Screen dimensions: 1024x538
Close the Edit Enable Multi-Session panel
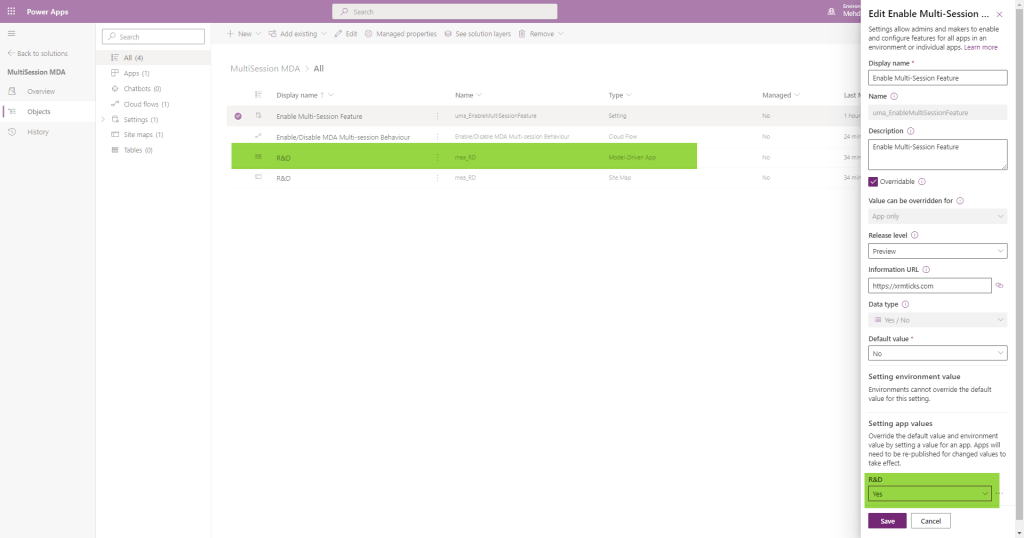pyautogui.click(x=999, y=15)
